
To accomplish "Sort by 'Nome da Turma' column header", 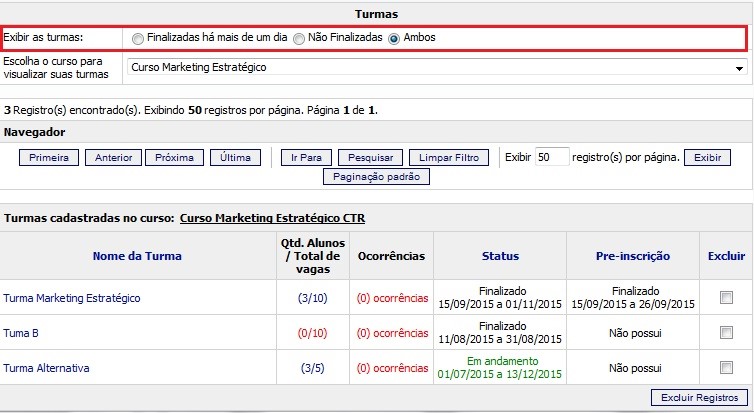I will [x=136, y=256].
